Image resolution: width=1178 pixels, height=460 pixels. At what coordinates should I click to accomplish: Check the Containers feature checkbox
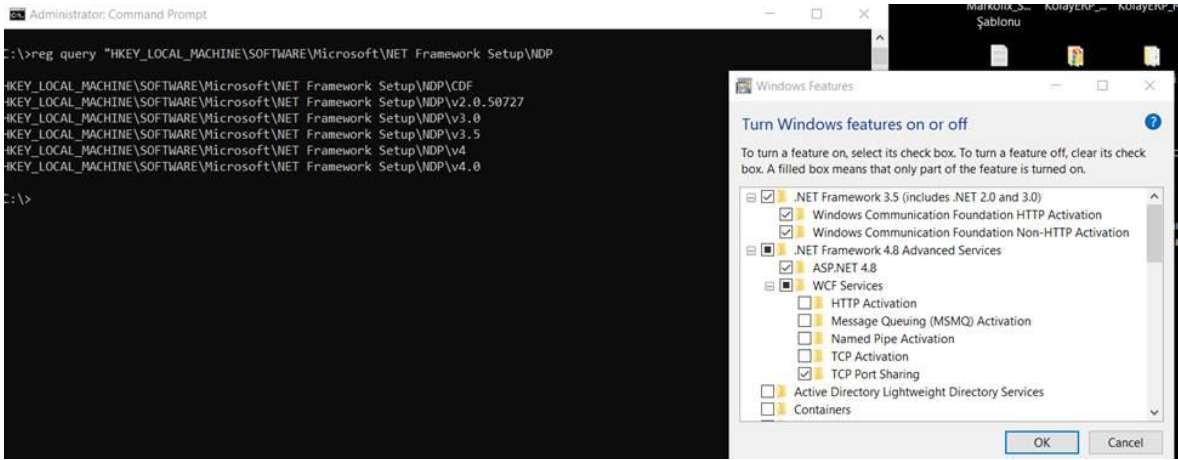click(x=767, y=410)
